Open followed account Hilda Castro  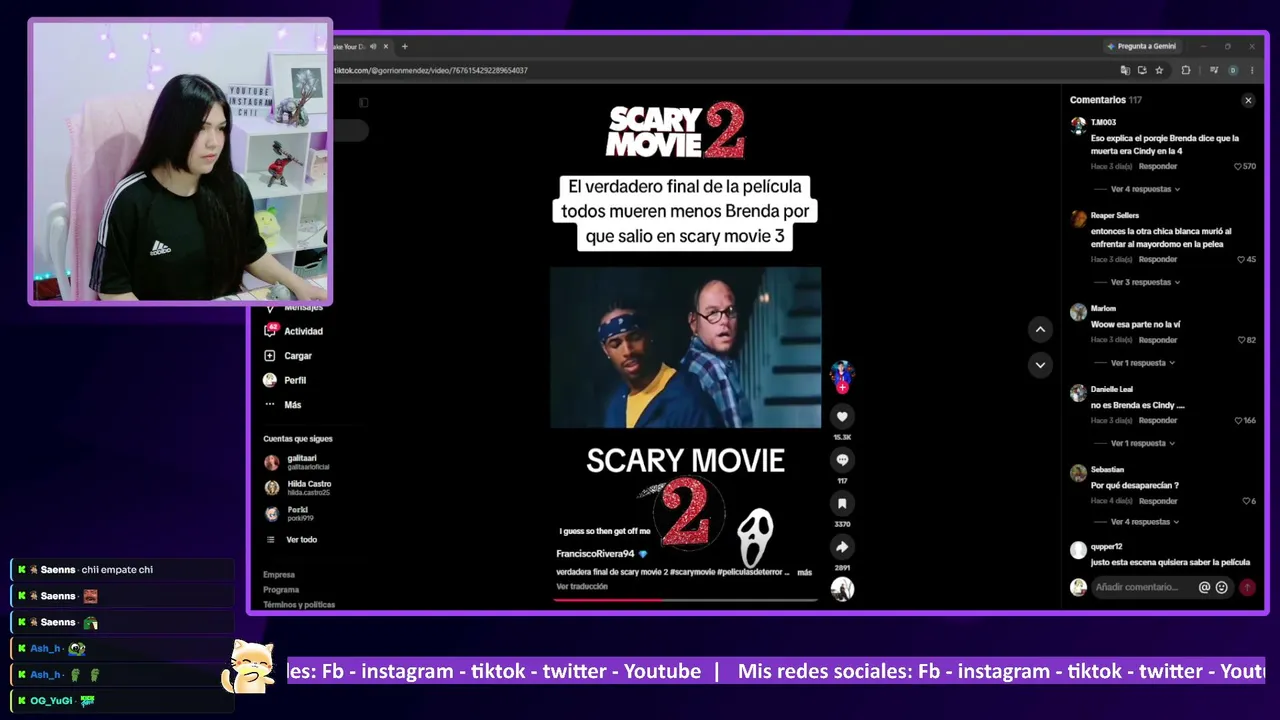pyautogui.click(x=309, y=488)
